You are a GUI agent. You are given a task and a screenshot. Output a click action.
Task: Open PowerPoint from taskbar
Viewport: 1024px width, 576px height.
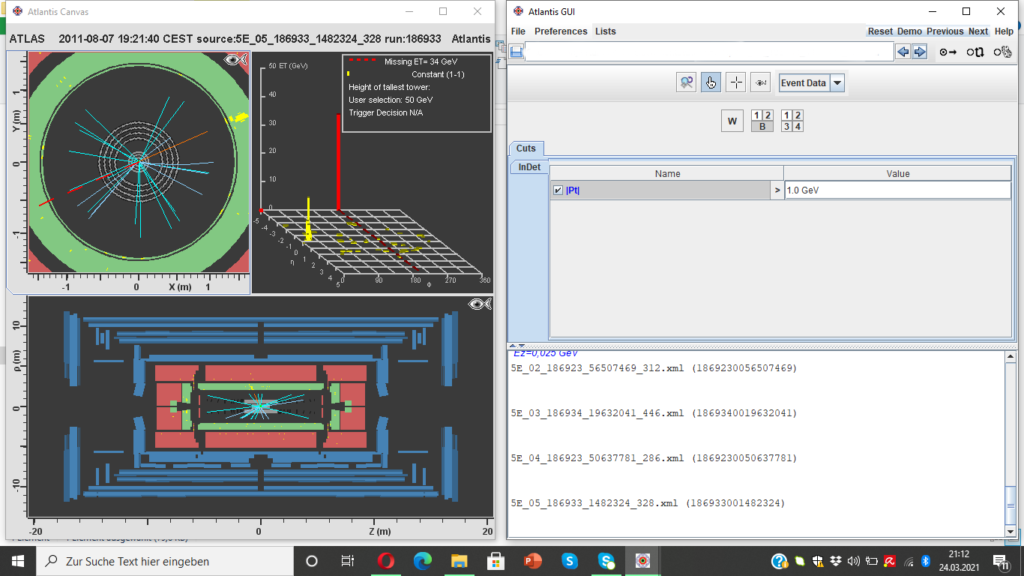(x=532, y=561)
